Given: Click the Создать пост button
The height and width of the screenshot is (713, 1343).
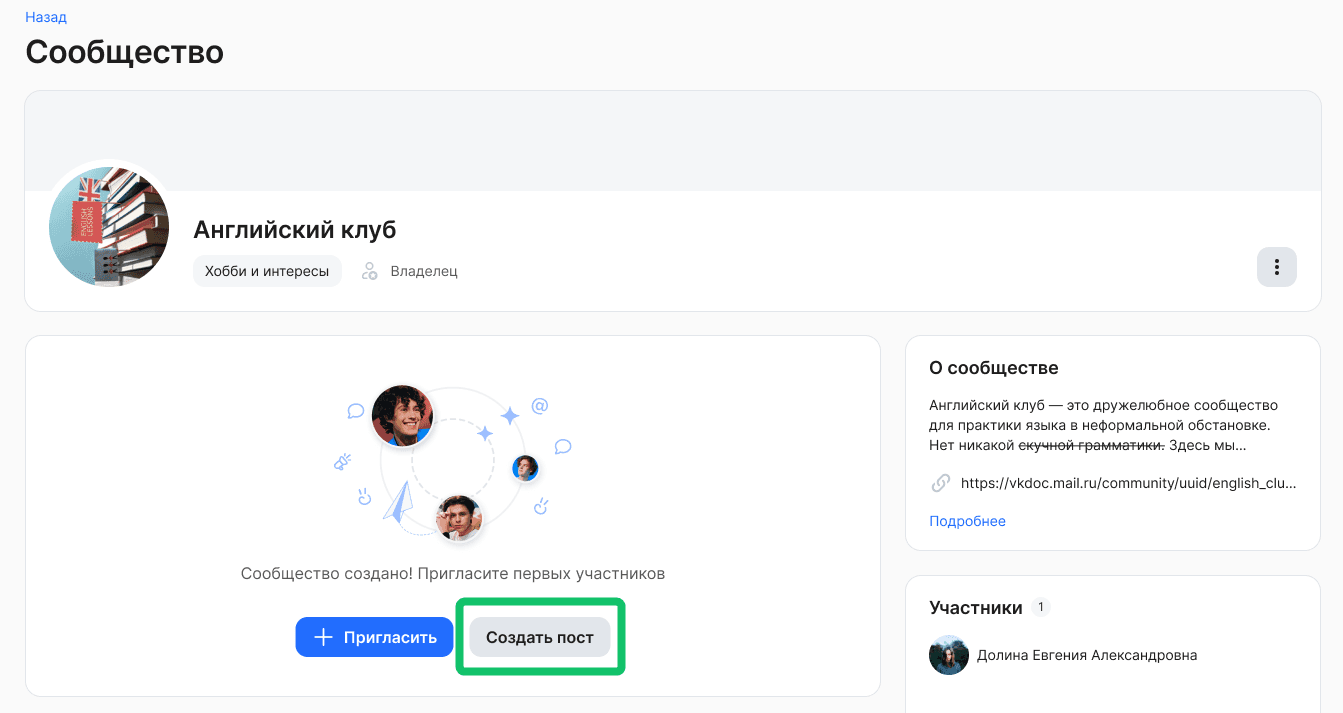Looking at the screenshot, I should coord(540,637).
